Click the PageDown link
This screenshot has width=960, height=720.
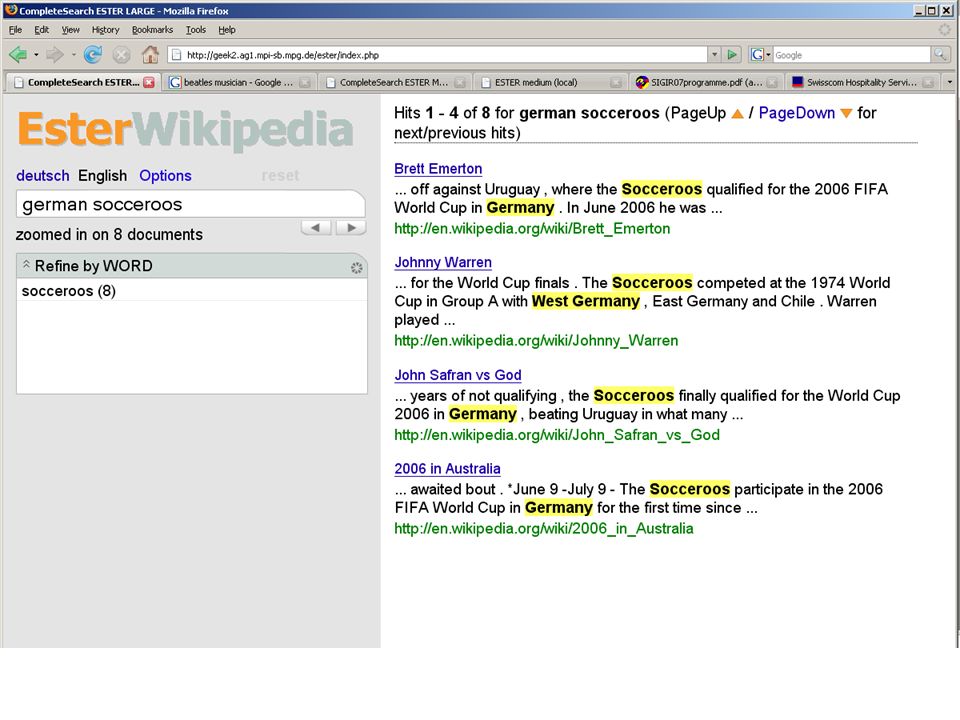pos(797,113)
